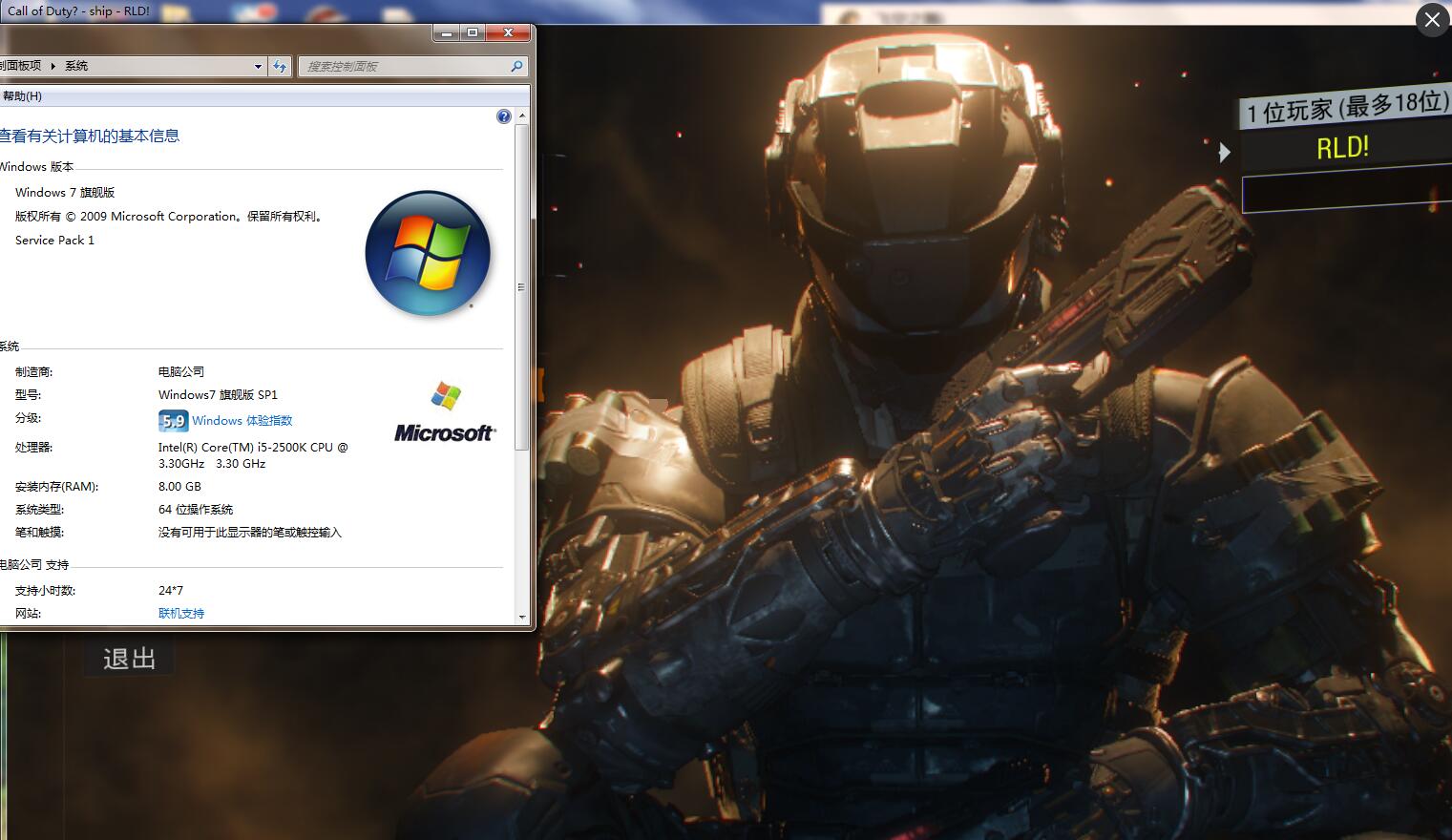Click the 64 位操作系统 value
The image size is (1452, 840).
coord(196,510)
